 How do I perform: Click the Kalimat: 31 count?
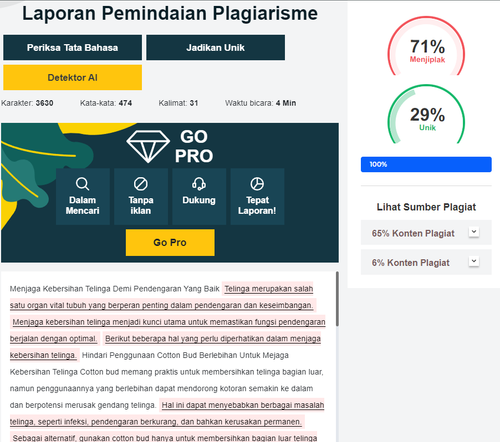pyautogui.click(x=178, y=103)
